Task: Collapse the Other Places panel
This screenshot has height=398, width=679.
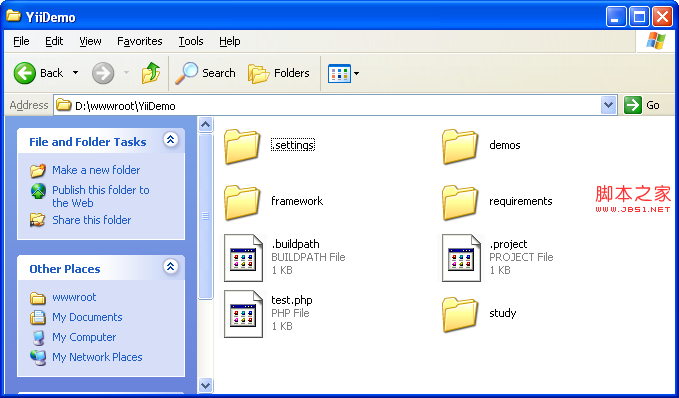Action: point(171,267)
